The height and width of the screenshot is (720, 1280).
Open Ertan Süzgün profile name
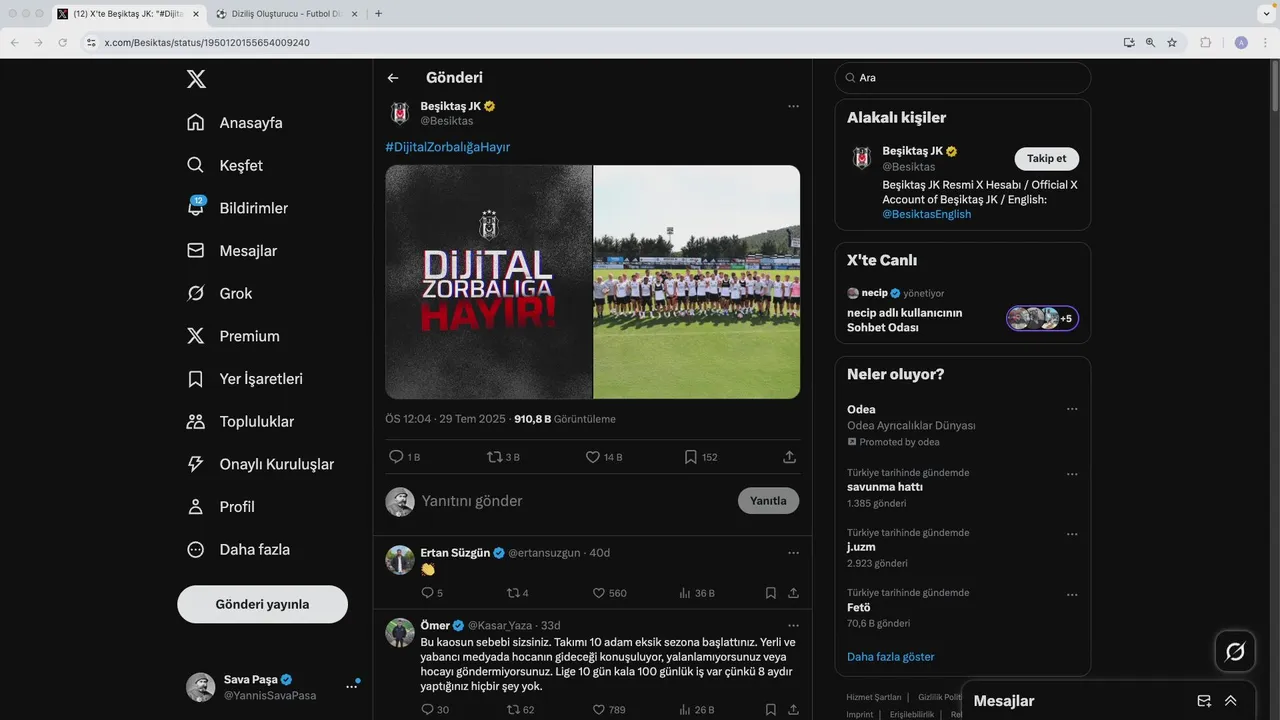455,553
